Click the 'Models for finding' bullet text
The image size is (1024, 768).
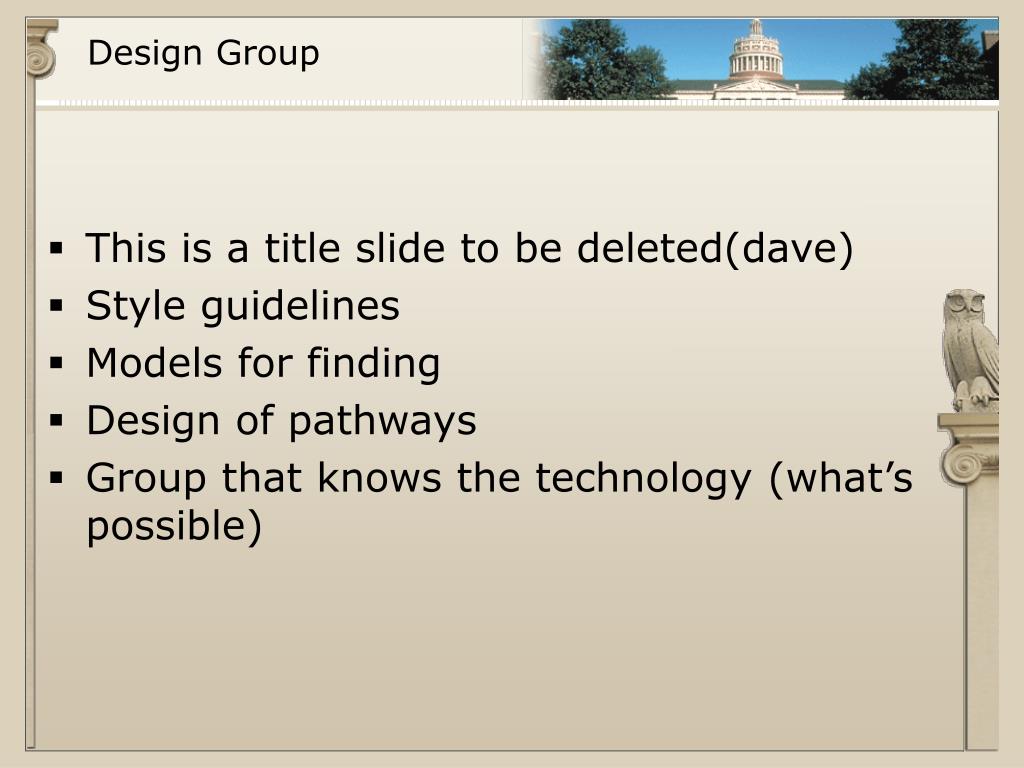[263, 362]
